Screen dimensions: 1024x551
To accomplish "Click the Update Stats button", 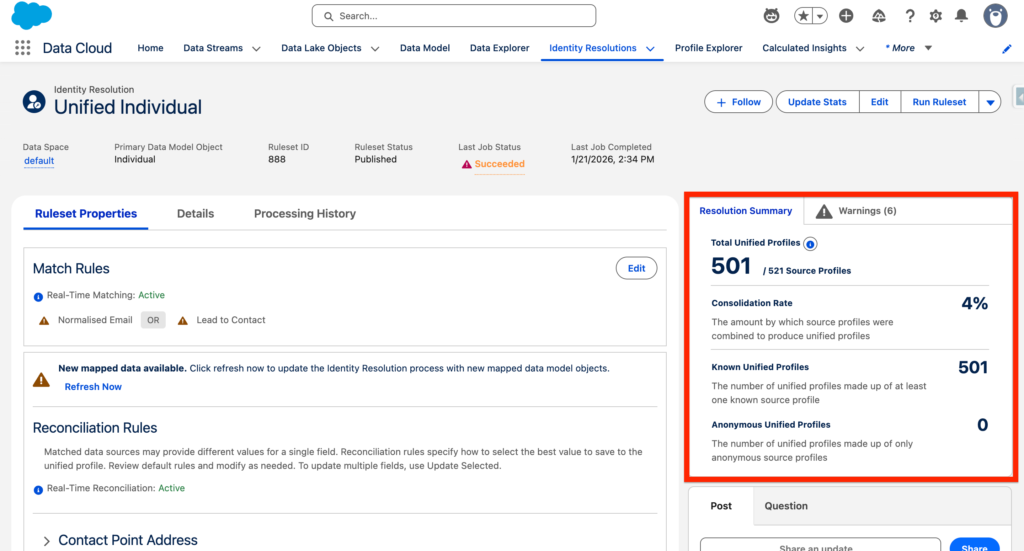I will pos(817,102).
